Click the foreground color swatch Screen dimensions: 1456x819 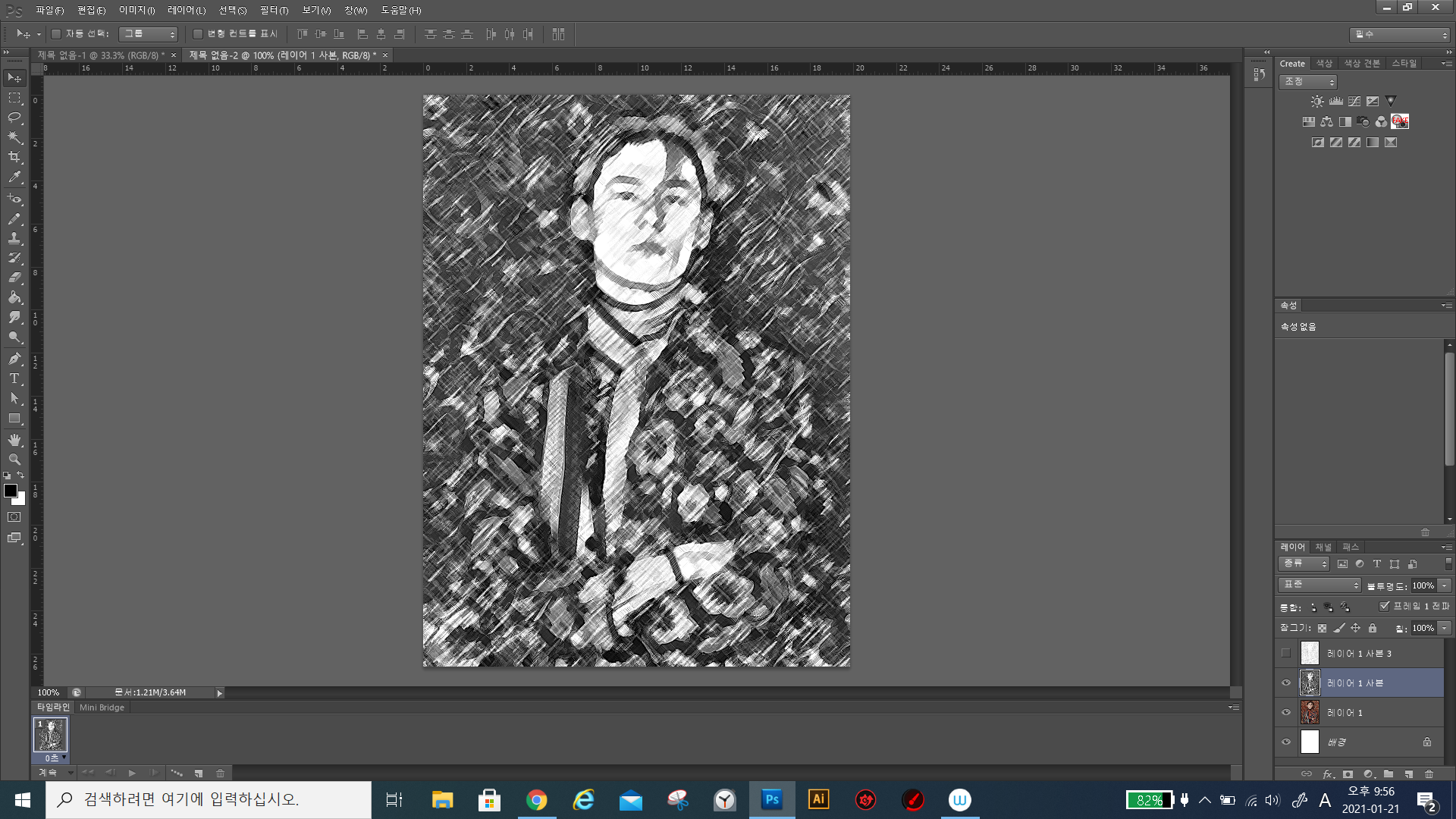[x=11, y=491]
